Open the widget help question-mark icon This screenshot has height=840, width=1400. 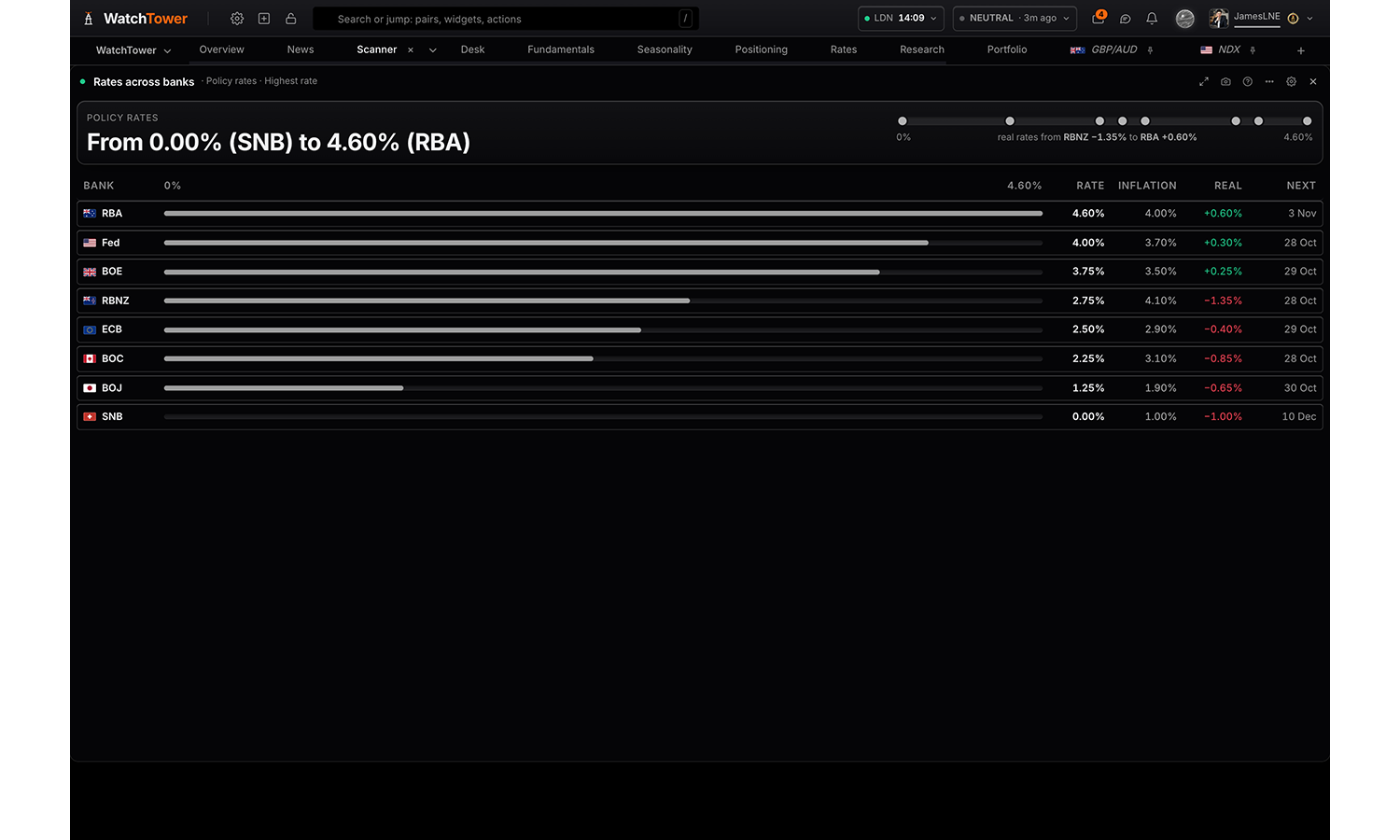click(x=1248, y=82)
